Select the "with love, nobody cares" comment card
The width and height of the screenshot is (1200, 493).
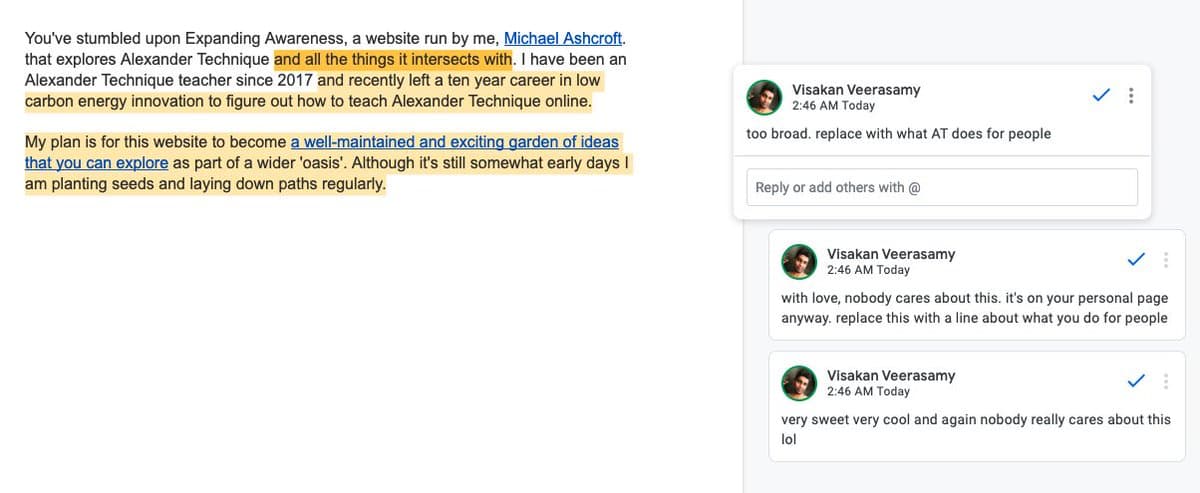click(x=974, y=308)
